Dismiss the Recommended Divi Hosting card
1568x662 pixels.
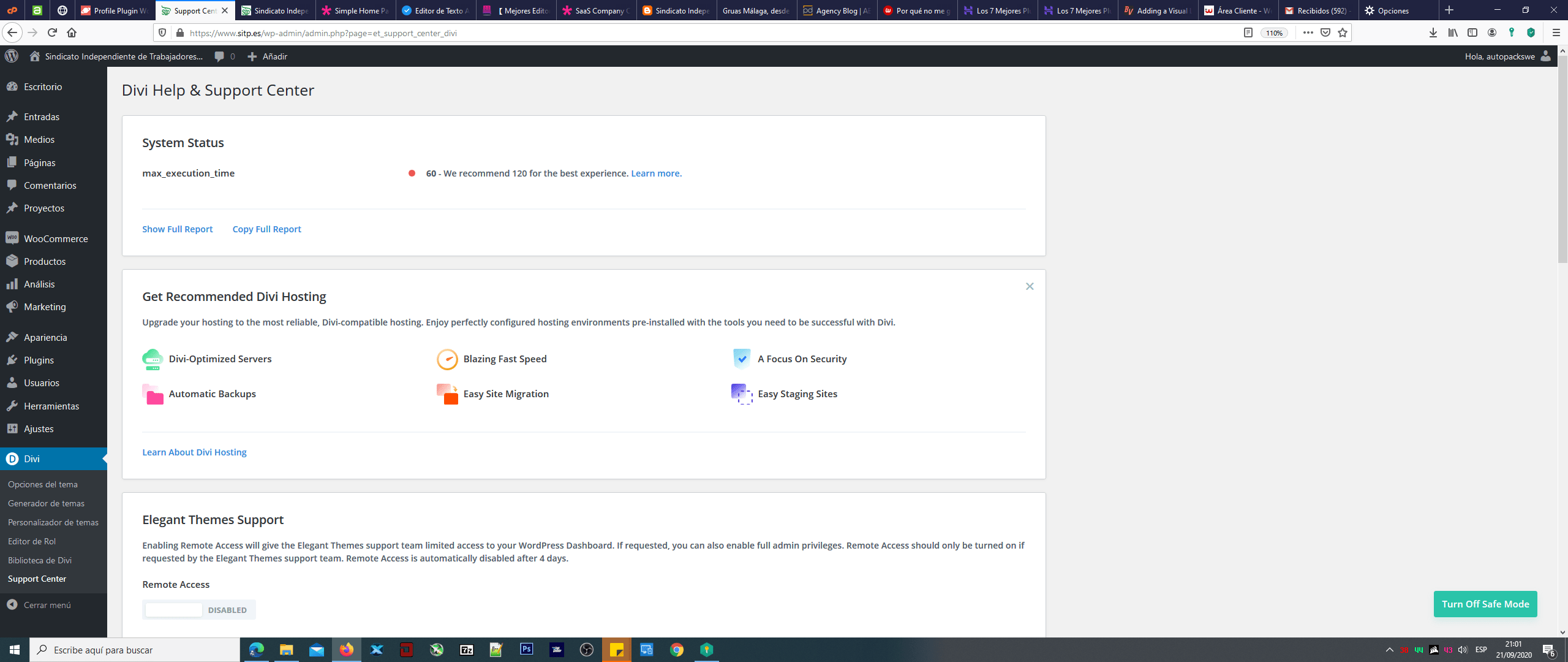coord(1030,286)
